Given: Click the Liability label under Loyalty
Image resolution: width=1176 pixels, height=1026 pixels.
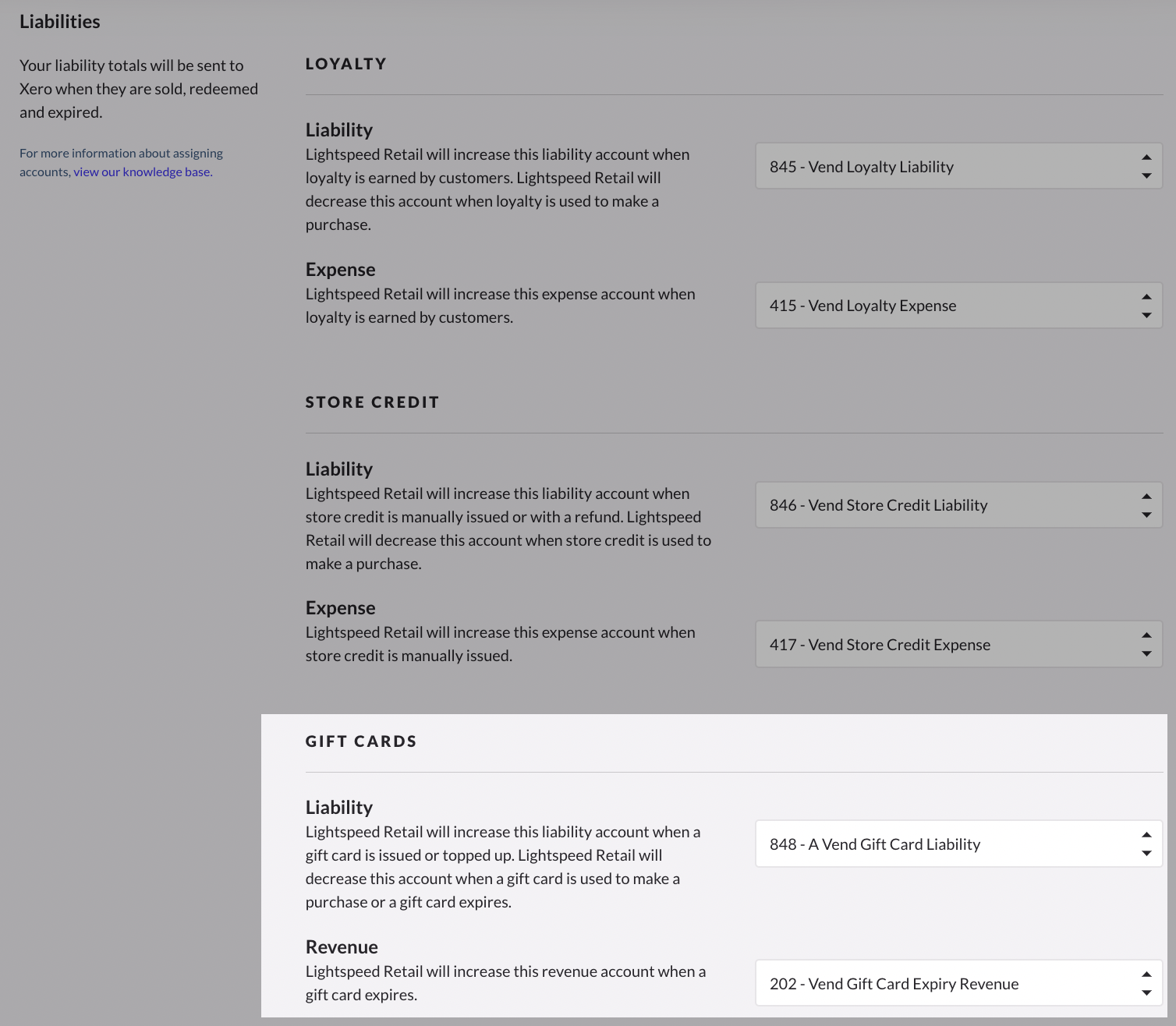Looking at the screenshot, I should pos(339,130).
